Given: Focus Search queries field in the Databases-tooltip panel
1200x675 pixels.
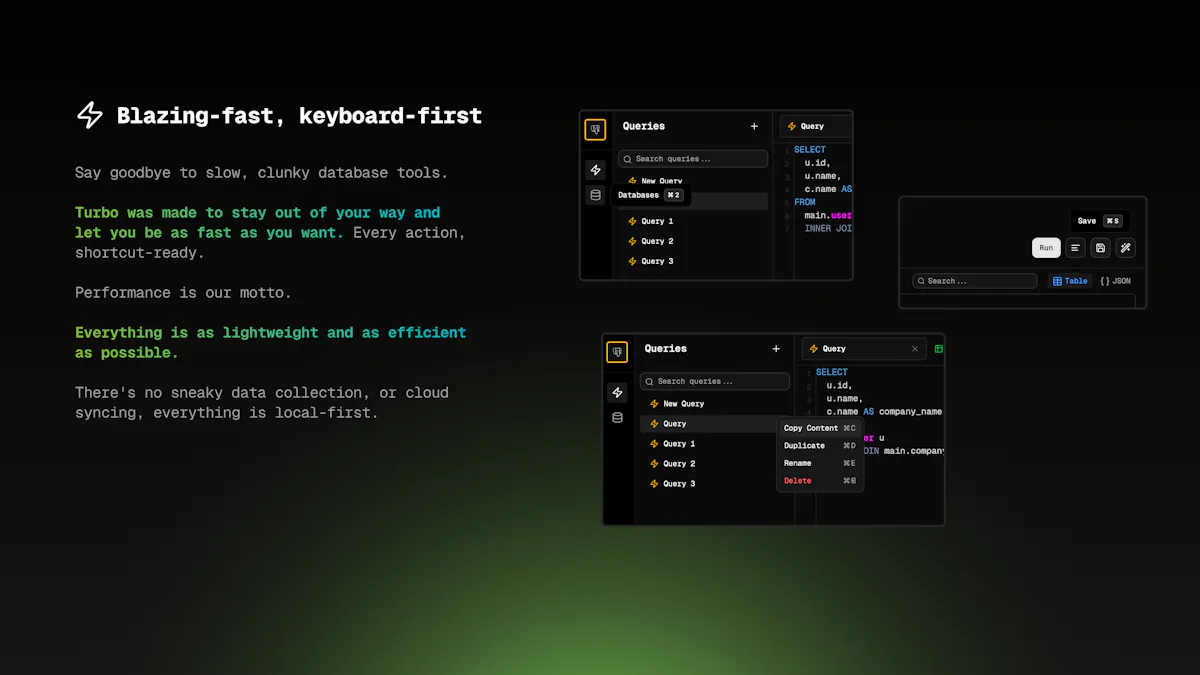Looking at the screenshot, I should point(692,159).
